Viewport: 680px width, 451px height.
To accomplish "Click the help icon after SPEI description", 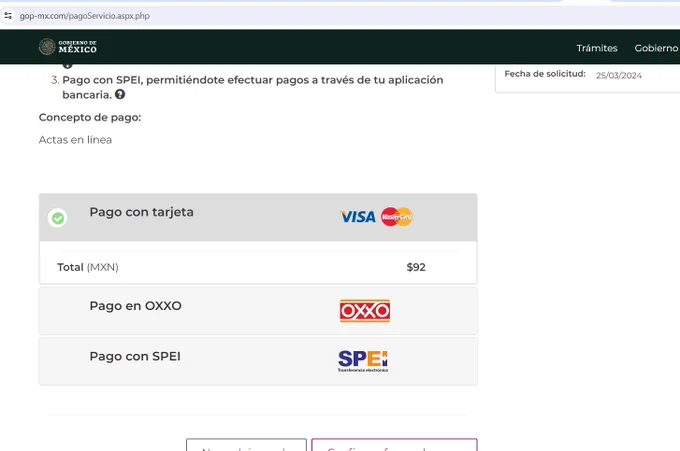I will click(120, 94).
